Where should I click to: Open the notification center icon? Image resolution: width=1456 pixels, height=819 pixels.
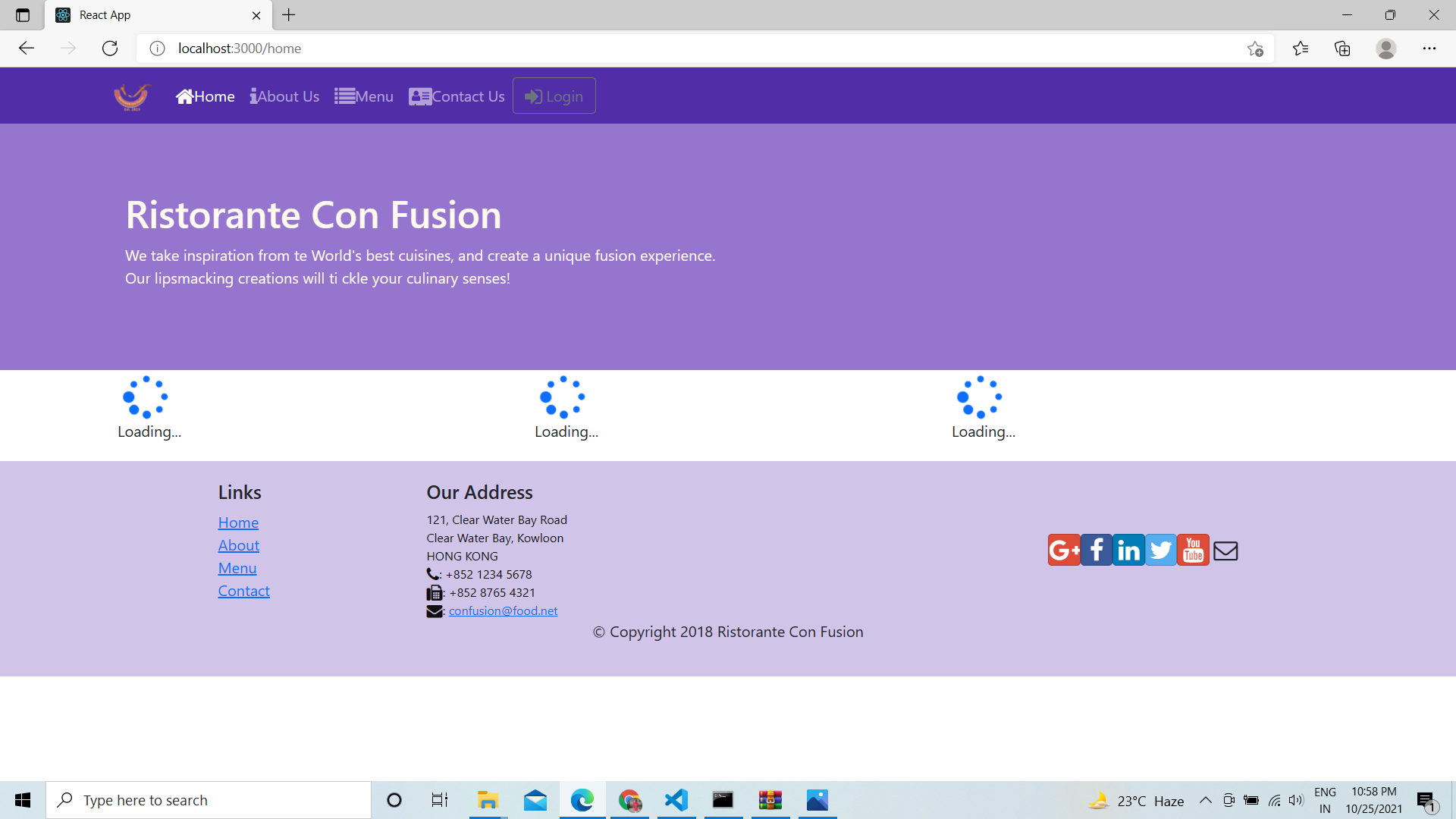click(x=1427, y=800)
